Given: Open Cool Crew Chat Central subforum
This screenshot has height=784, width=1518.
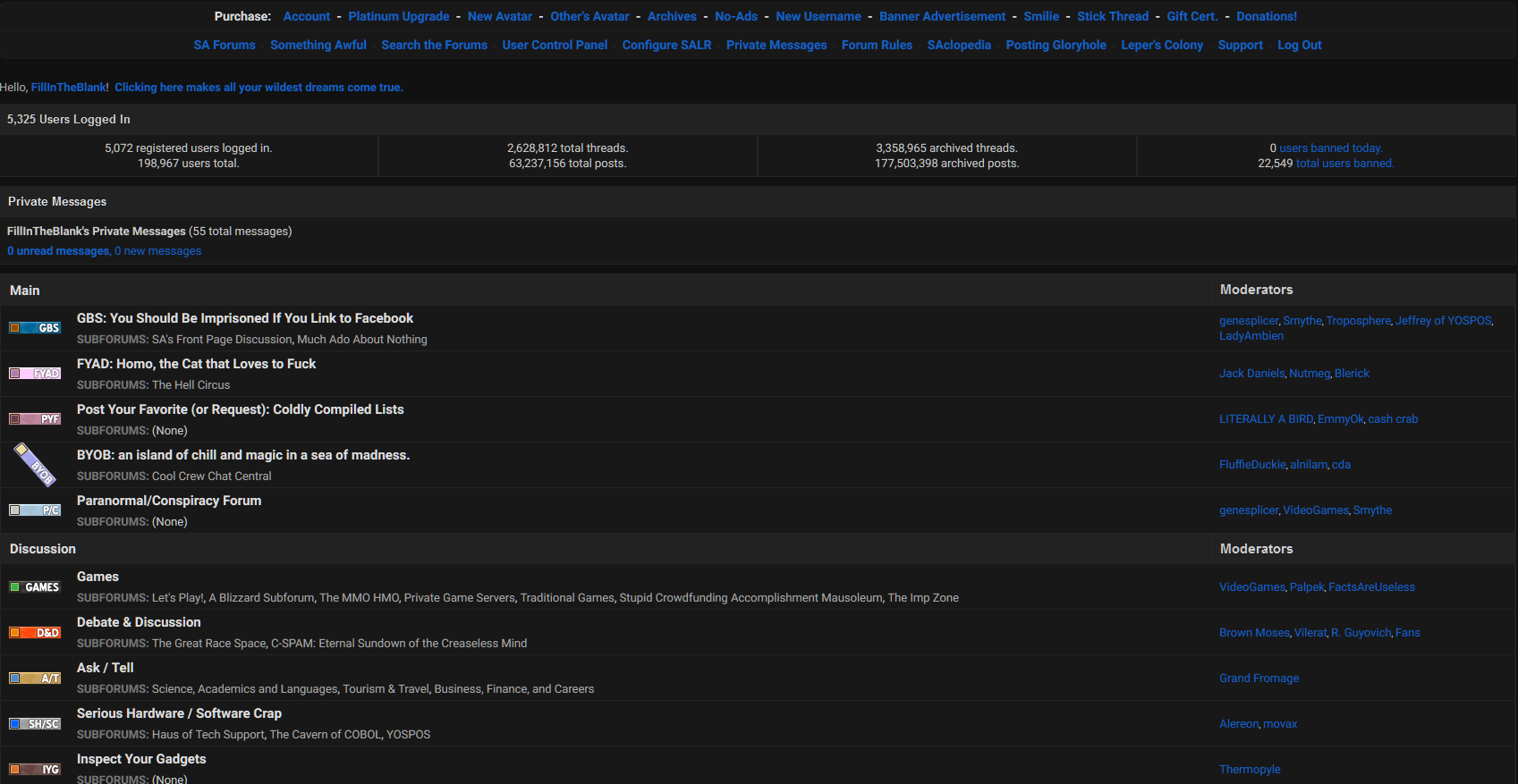Looking at the screenshot, I should 211,476.
